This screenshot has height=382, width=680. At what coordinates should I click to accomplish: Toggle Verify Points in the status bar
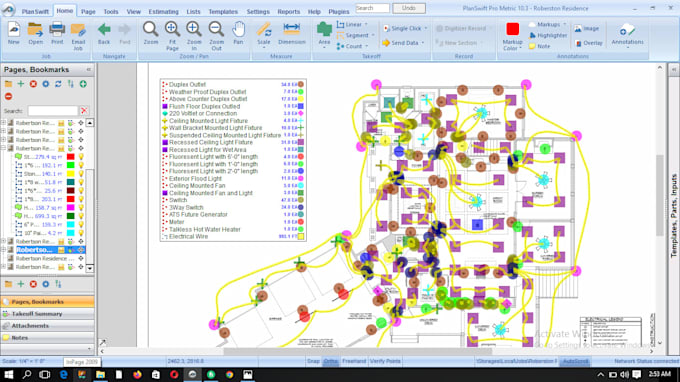point(385,361)
